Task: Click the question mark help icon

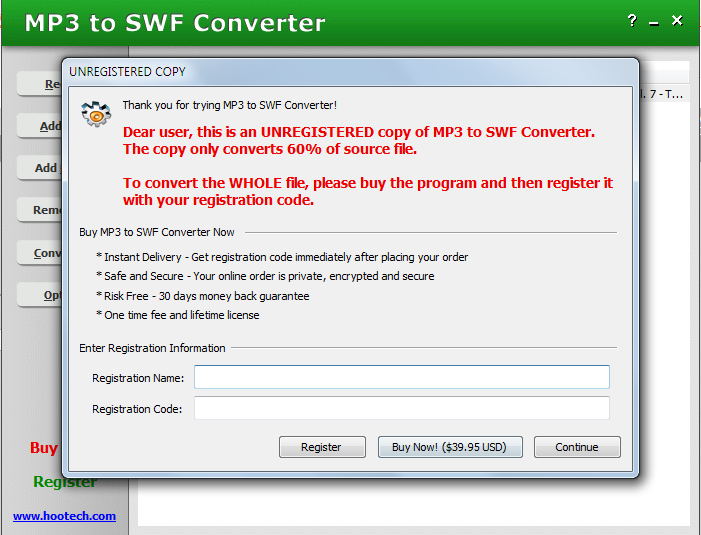Action: (631, 21)
